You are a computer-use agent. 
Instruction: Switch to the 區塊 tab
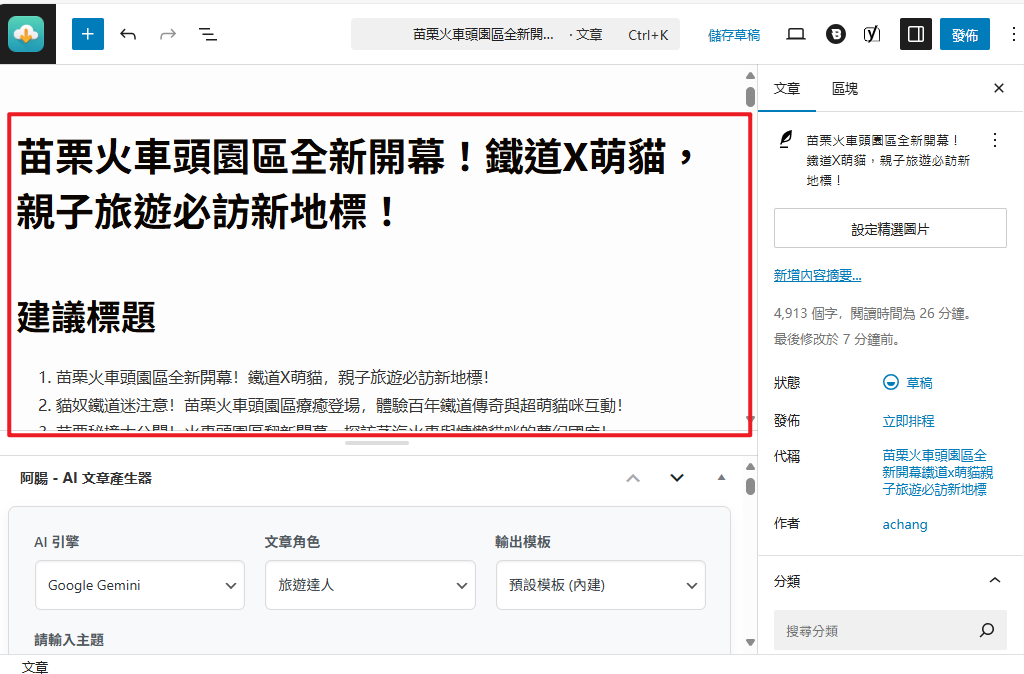point(845,88)
